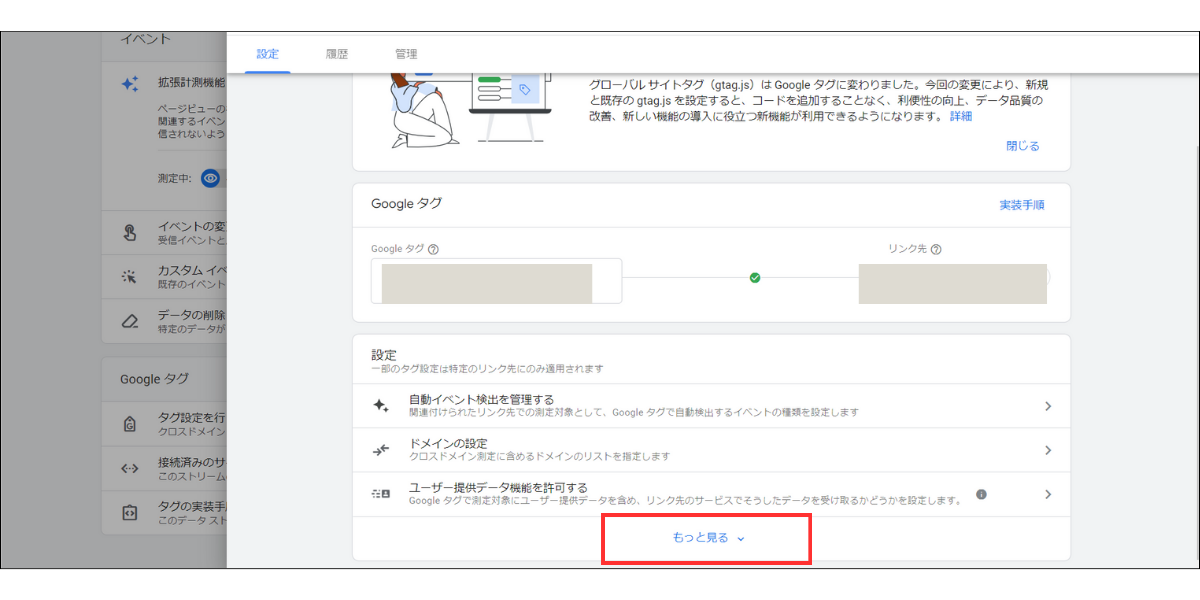Open the 履歴 tab
Viewport: 1200px width, 600px height.
click(337, 54)
